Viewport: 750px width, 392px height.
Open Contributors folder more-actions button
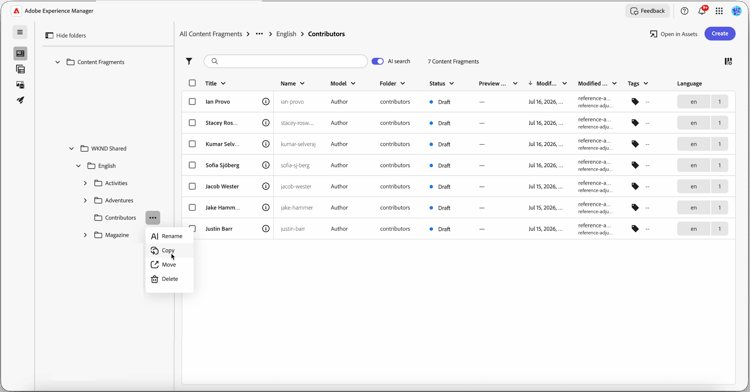point(153,218)
